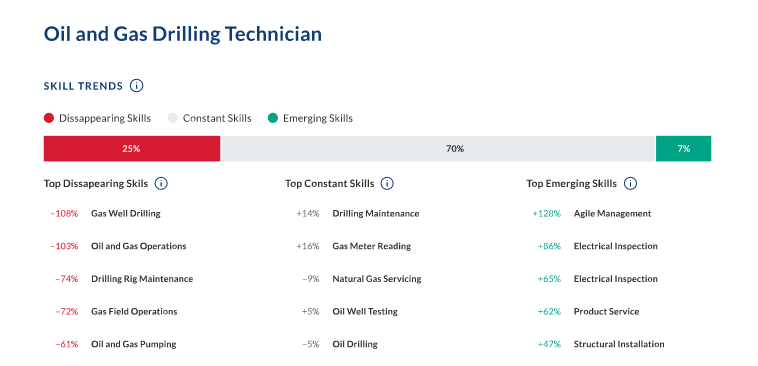This screenshot has width=758, height=366.
Task: Select the grey 70% bar segment
Action: 438,148
